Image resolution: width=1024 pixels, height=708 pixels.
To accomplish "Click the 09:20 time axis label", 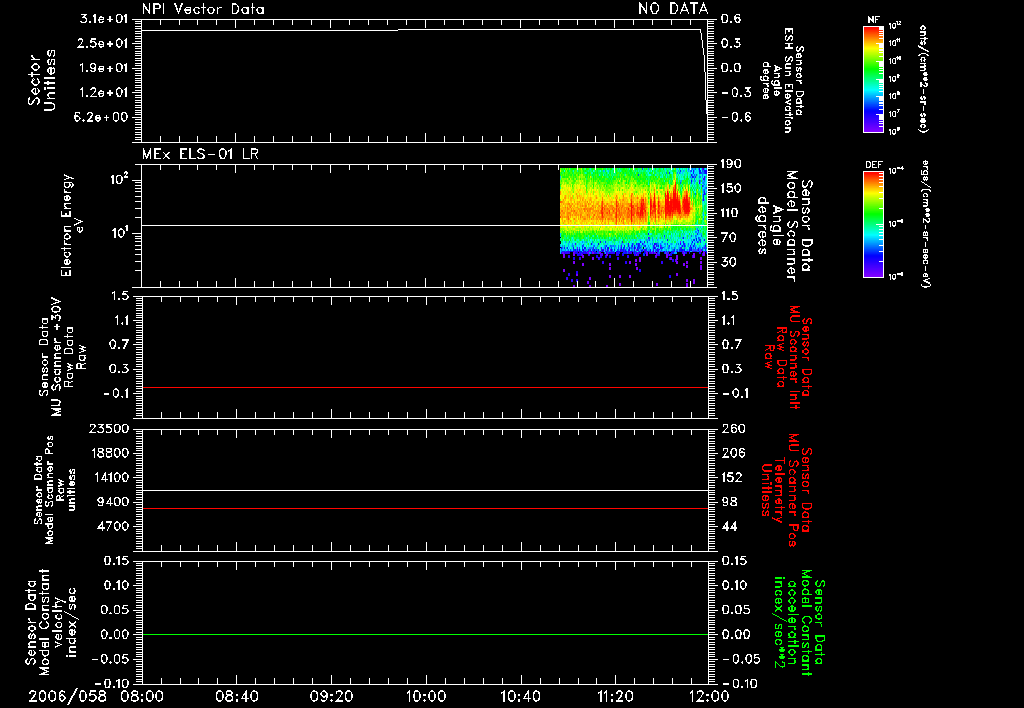I will (331, 696).
